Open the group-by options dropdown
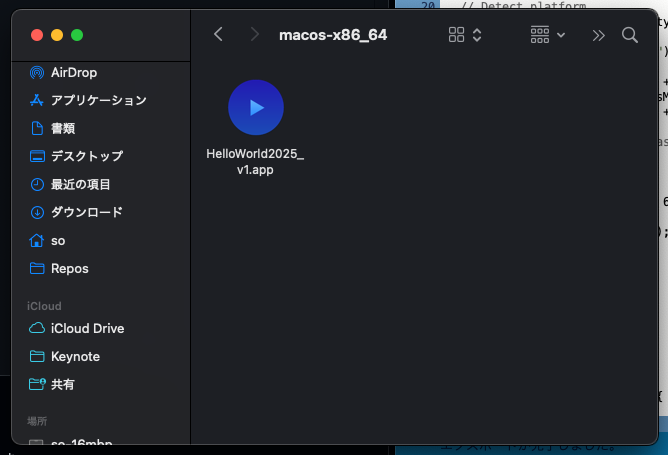This screenshot has height=455, width=668. (548, 35)
